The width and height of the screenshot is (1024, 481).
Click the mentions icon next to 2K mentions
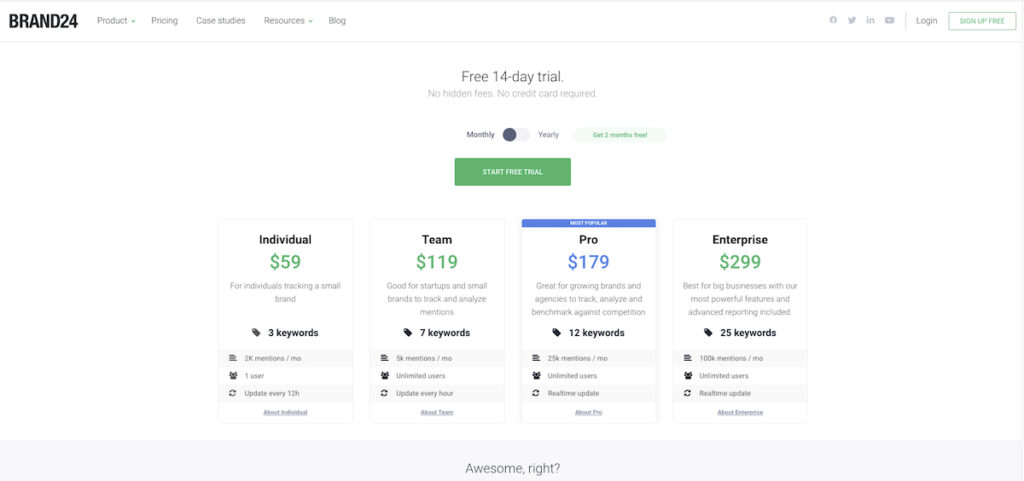tap(232, 358)
